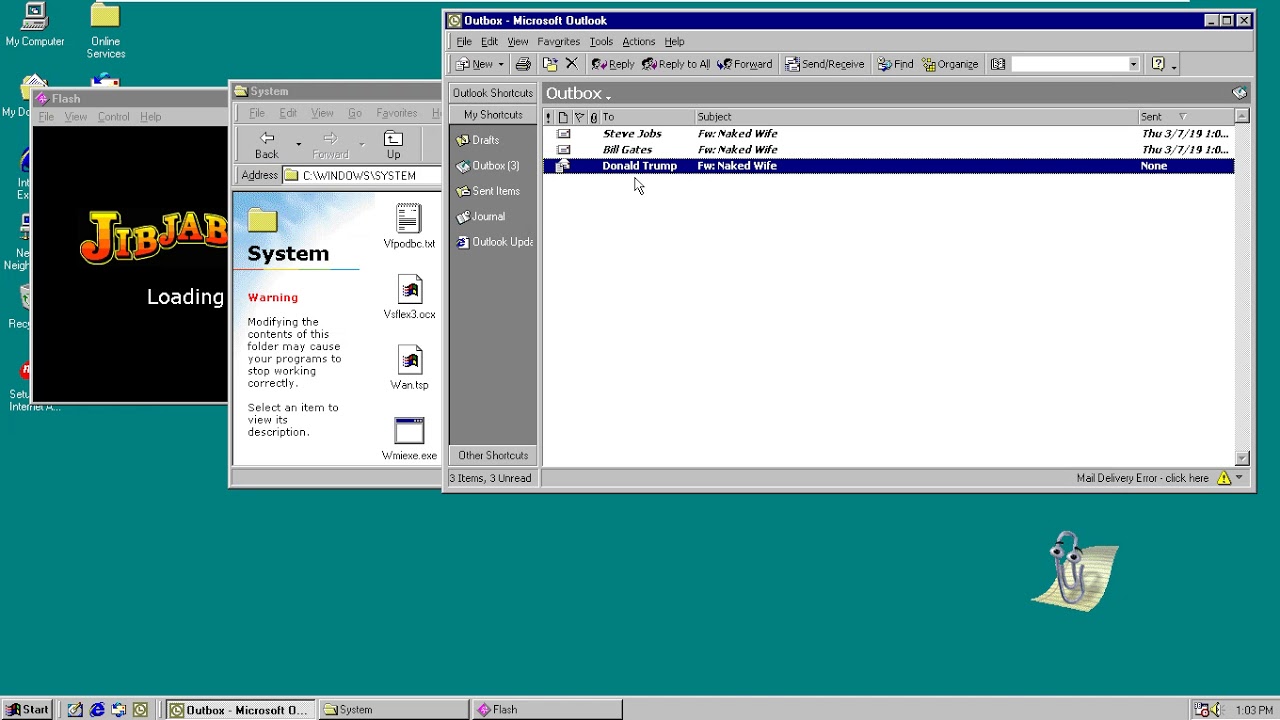Select the Vsflex3.ocx file
The image size is (1280, 720).
(x=409, y=298)
